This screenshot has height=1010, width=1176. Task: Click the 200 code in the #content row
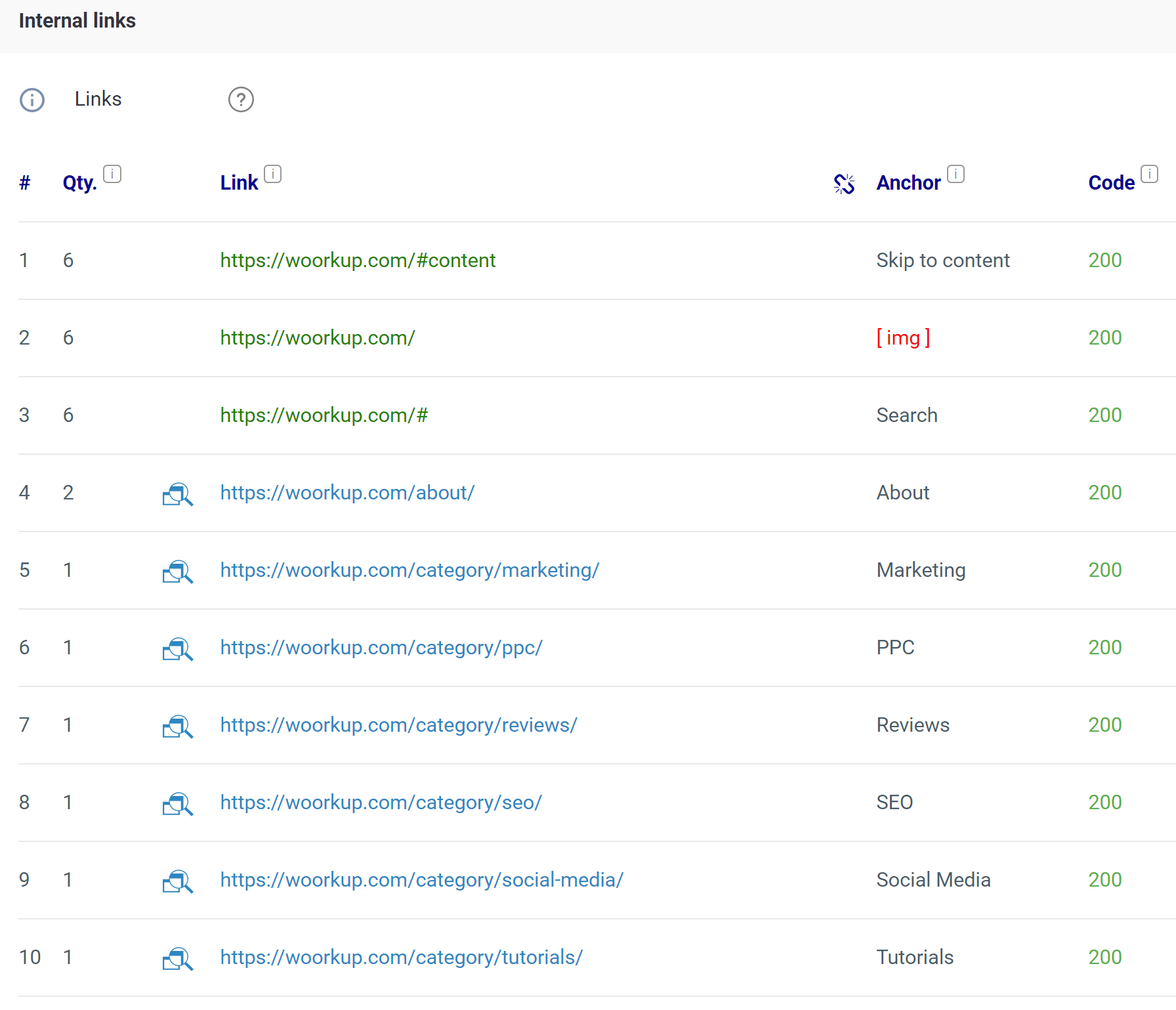pyautogui.click(x=1105, y=261)
